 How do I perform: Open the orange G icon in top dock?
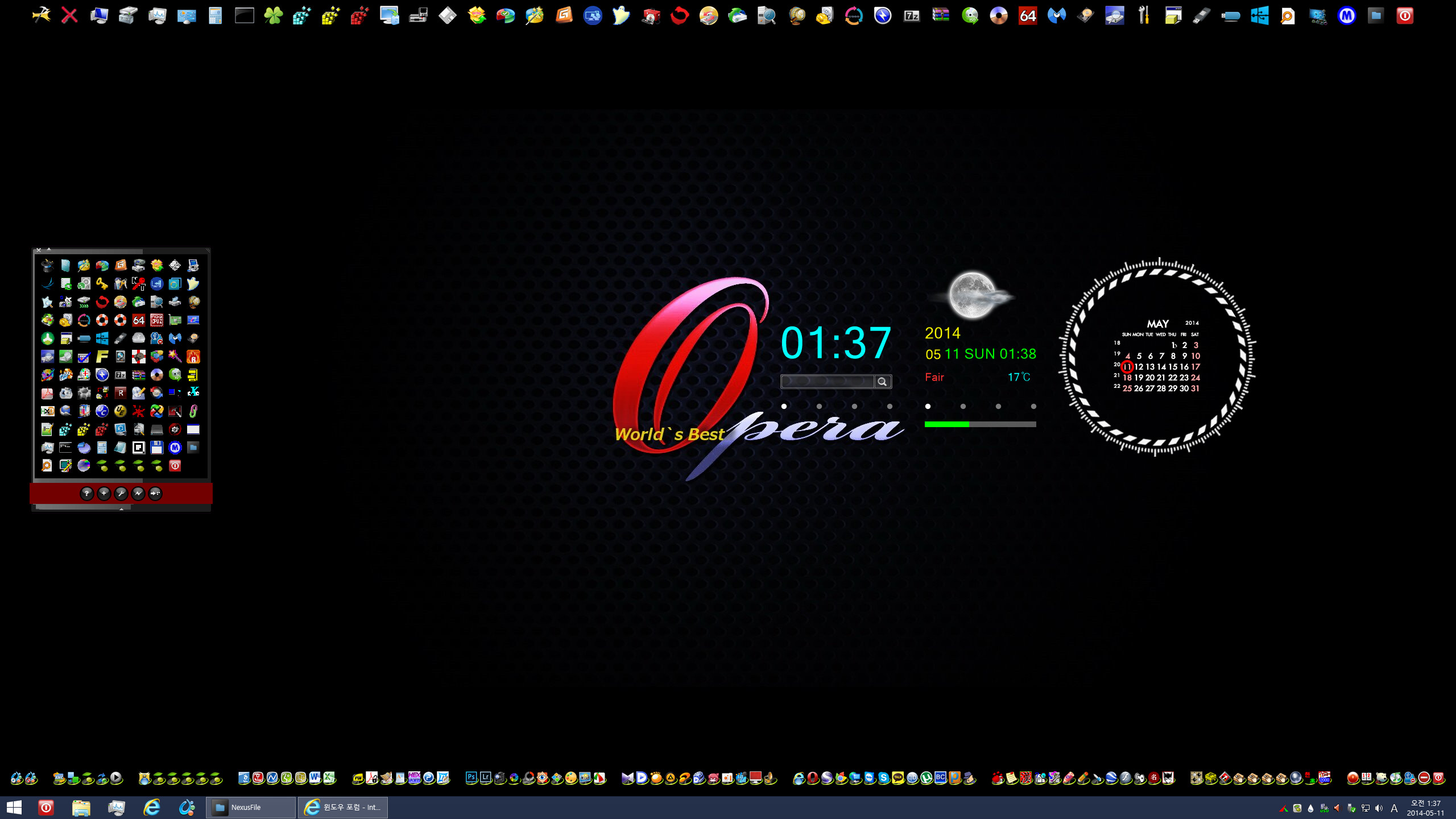pyautogui.click(x=564, y=15)
